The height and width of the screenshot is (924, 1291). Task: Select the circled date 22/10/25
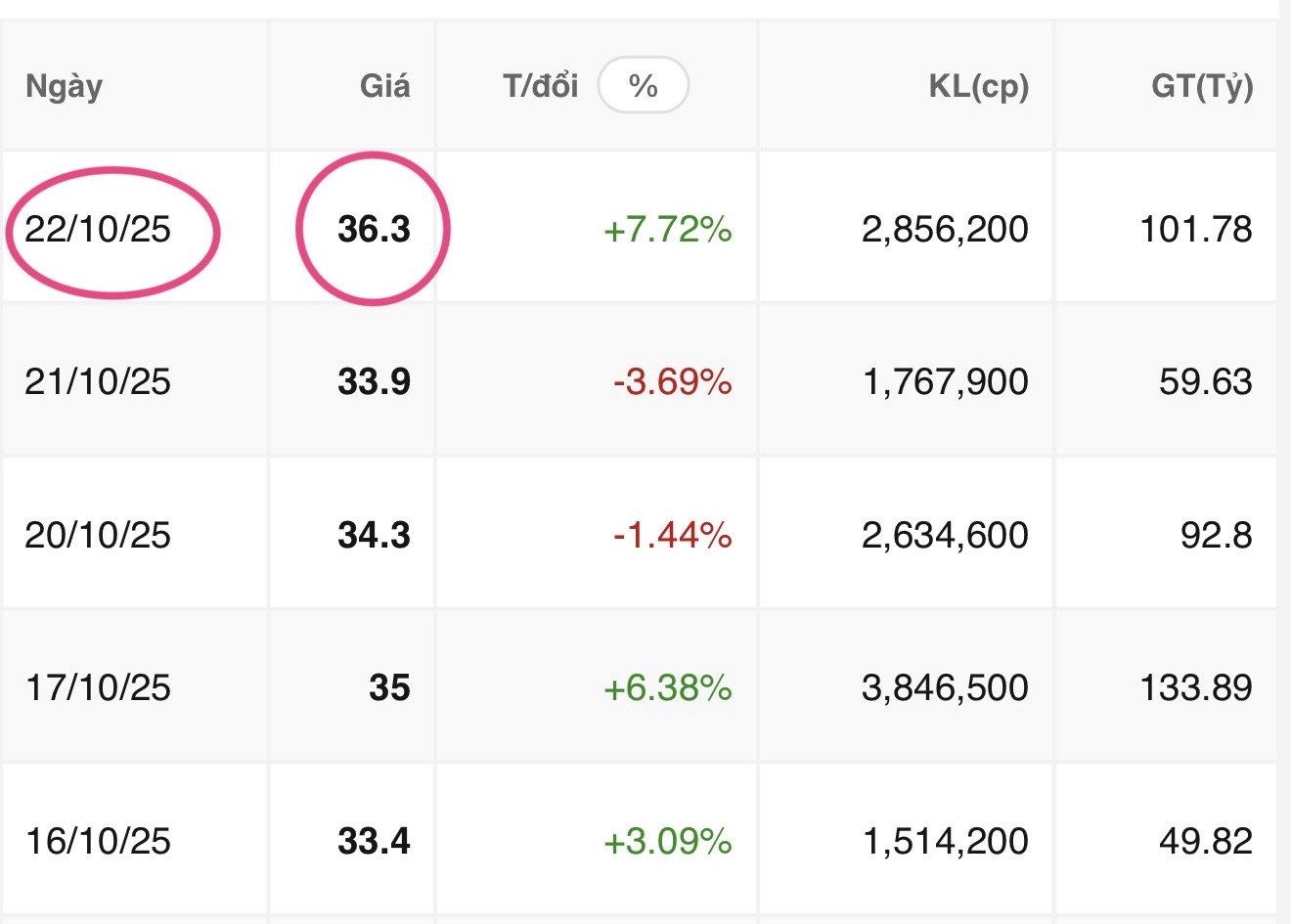98,229
